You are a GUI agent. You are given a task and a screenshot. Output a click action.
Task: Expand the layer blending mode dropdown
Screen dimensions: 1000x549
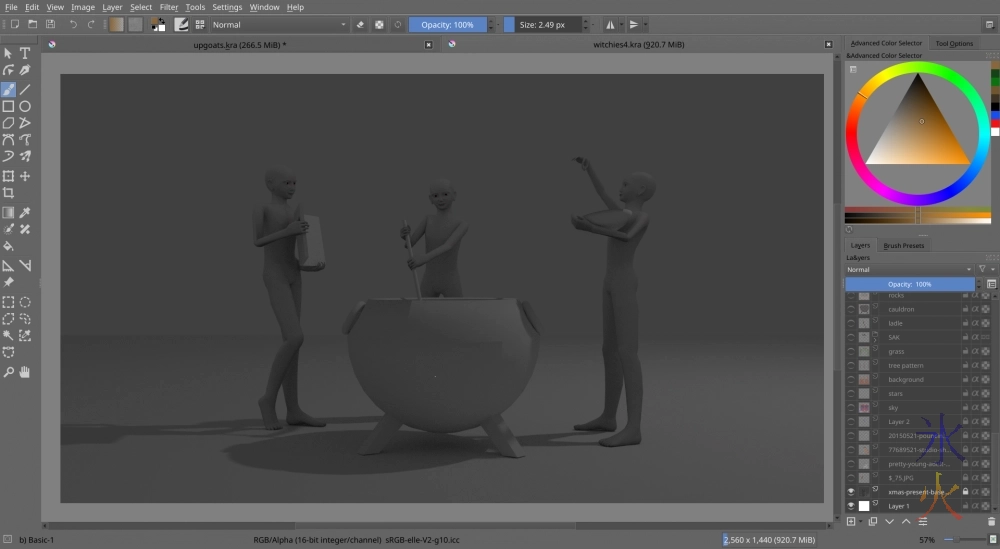click(x=908, y=269)
